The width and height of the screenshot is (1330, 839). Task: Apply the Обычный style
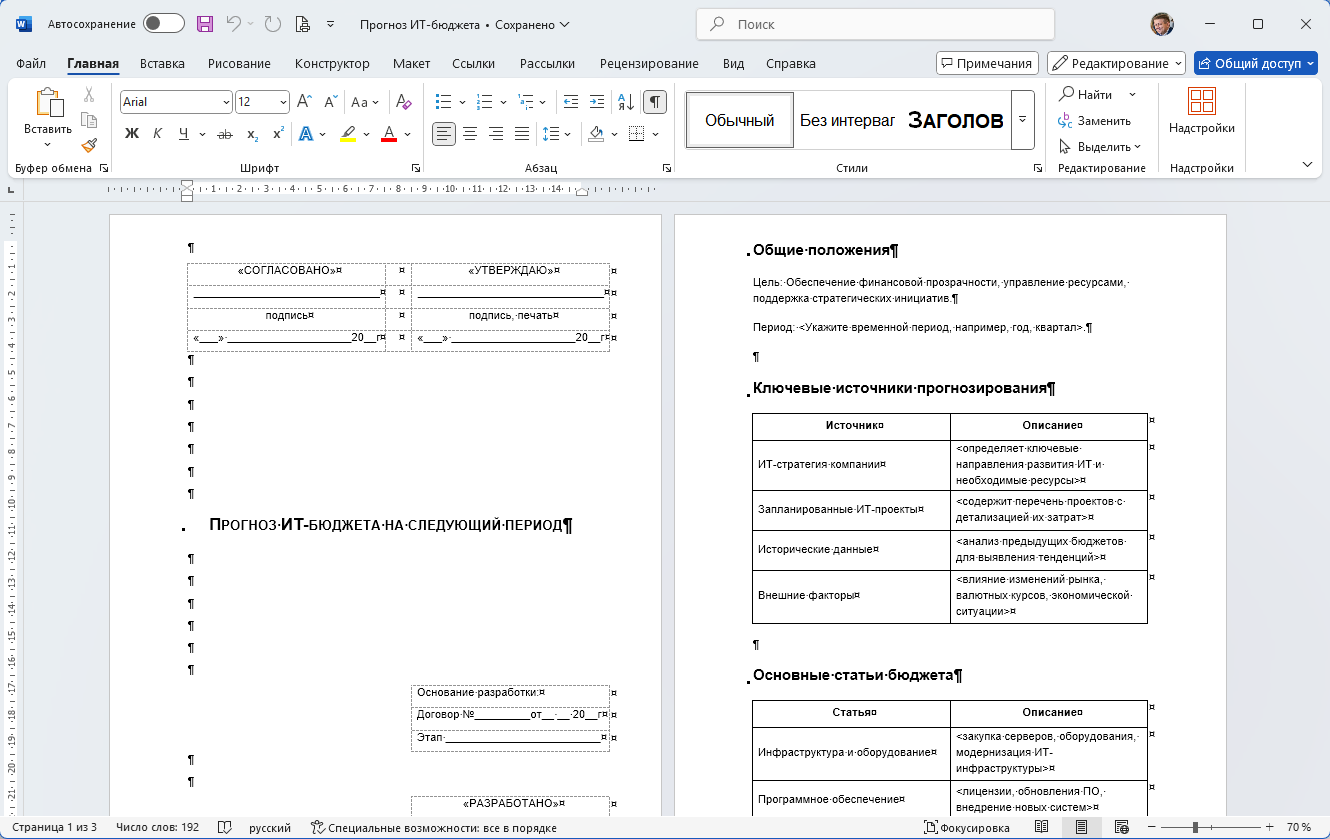(x=740, y=120)
